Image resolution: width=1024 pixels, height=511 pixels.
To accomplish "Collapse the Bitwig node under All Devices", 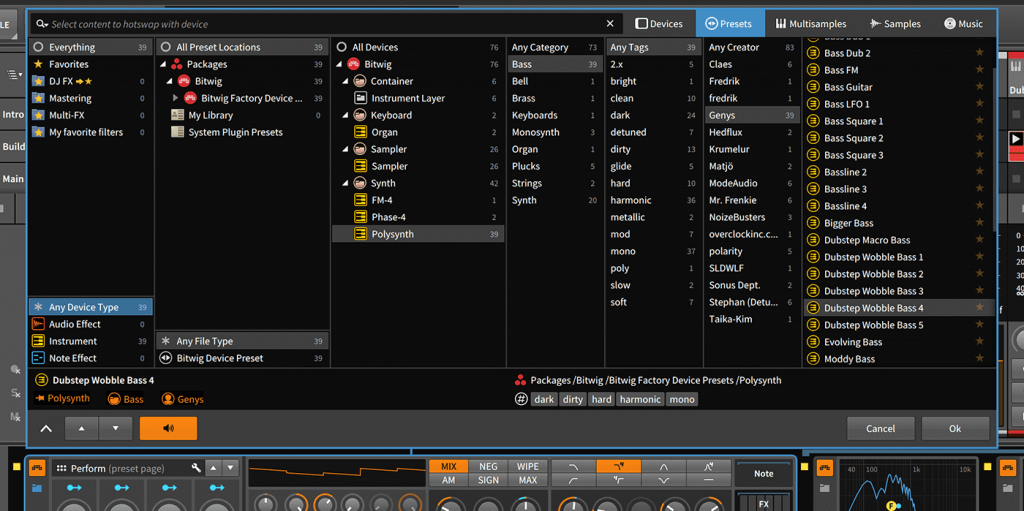I will click(340, 64).
